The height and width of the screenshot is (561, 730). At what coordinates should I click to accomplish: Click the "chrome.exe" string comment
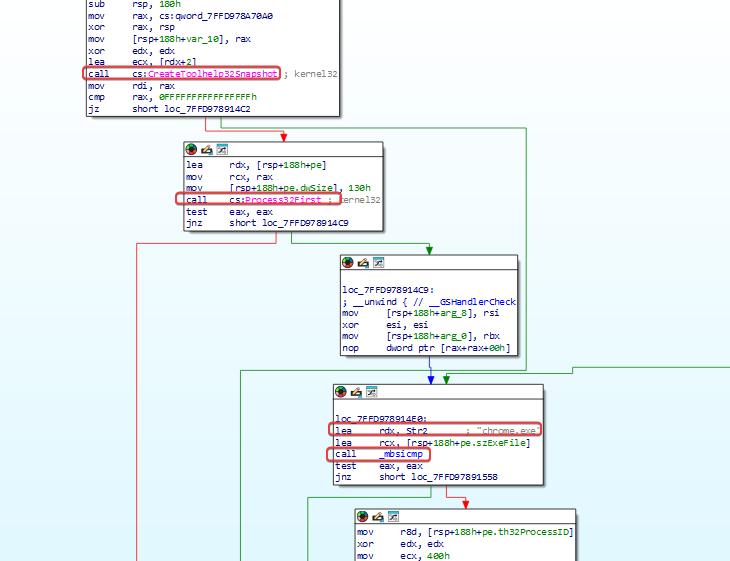(507, 431)
